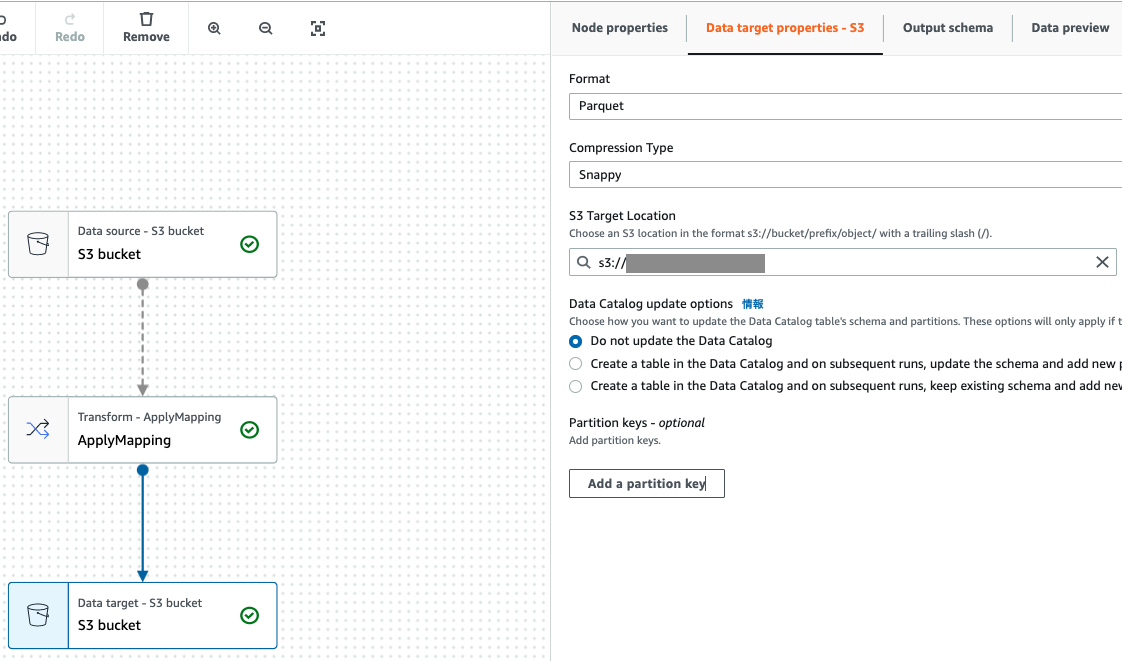The height and width of the screenshot is (661, 1122).
Task: Choose create table and update schema option
Action: click(576, 364)
